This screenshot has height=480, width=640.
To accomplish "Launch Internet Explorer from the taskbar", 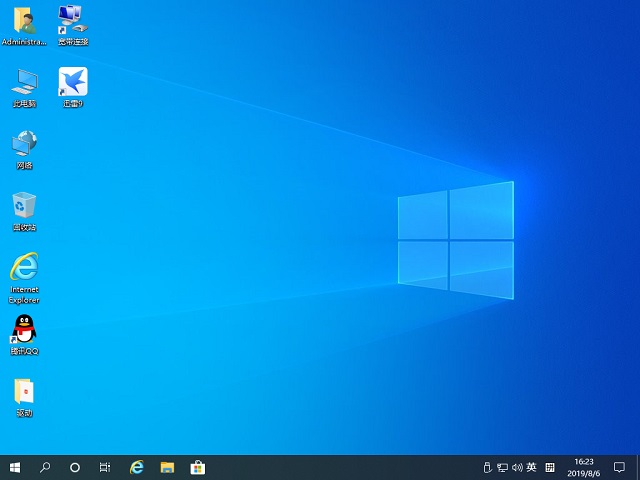I will click(137, 467).
